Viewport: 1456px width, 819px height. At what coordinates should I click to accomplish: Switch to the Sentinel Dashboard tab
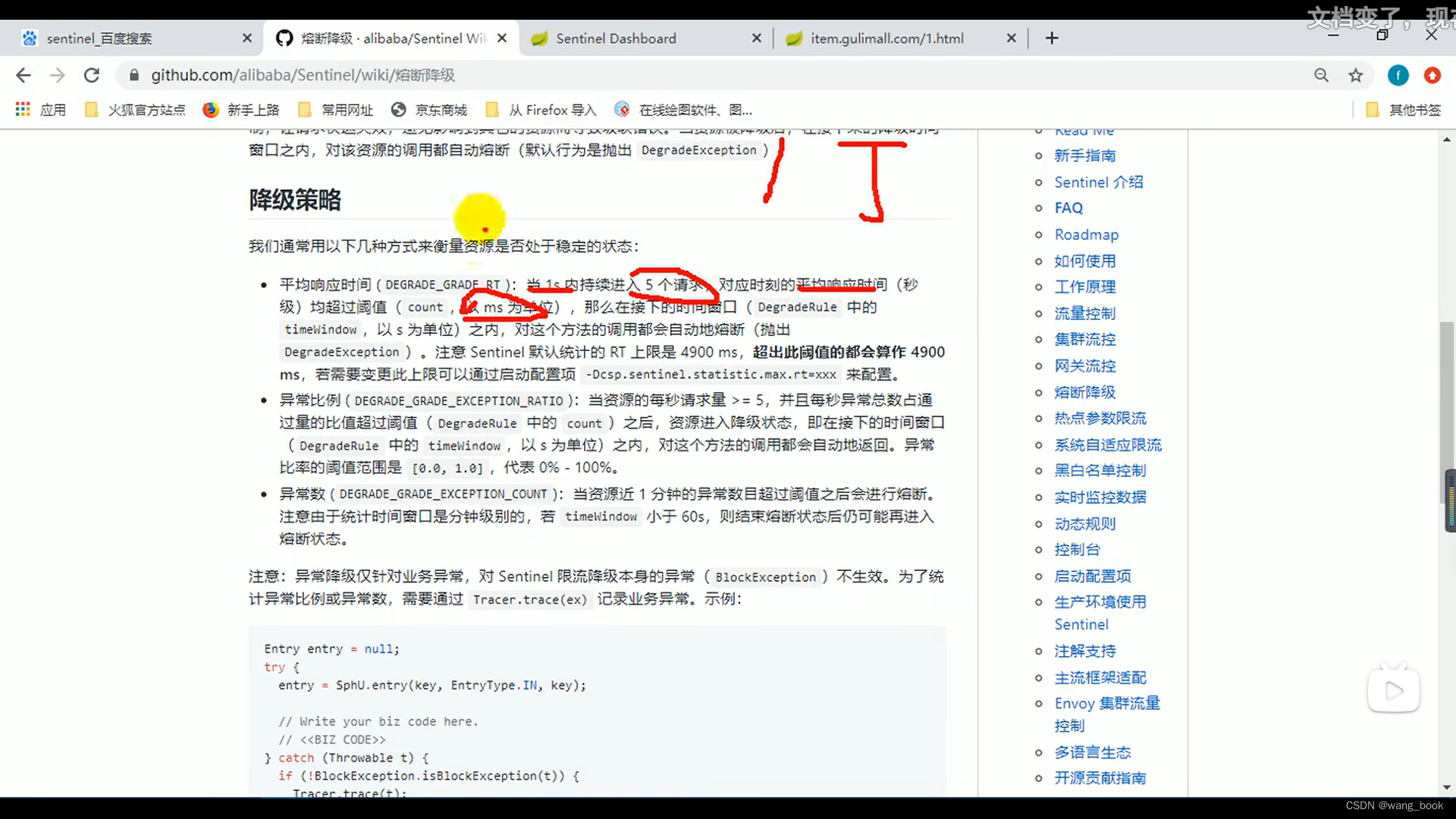[x=616, y=38]
